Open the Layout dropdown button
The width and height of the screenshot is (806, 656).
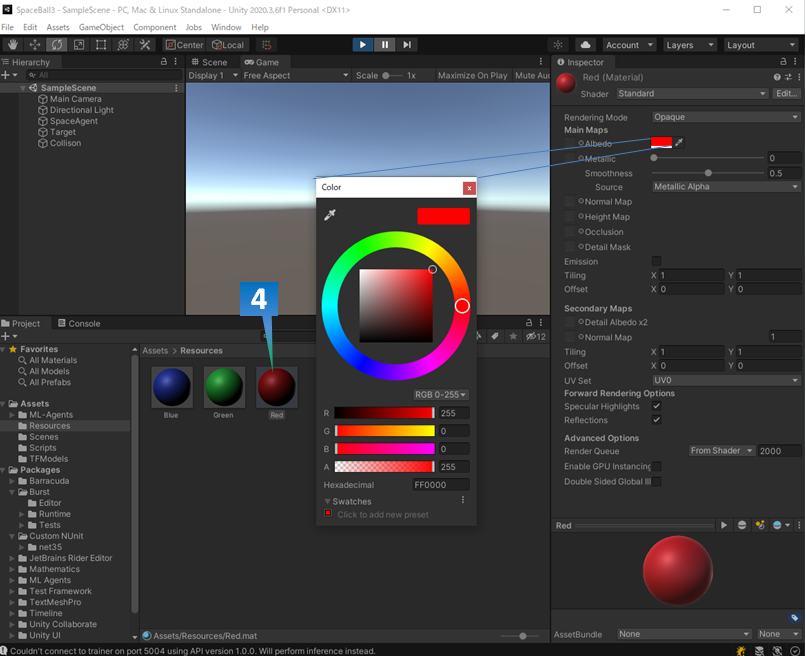[x=761, y=45]
